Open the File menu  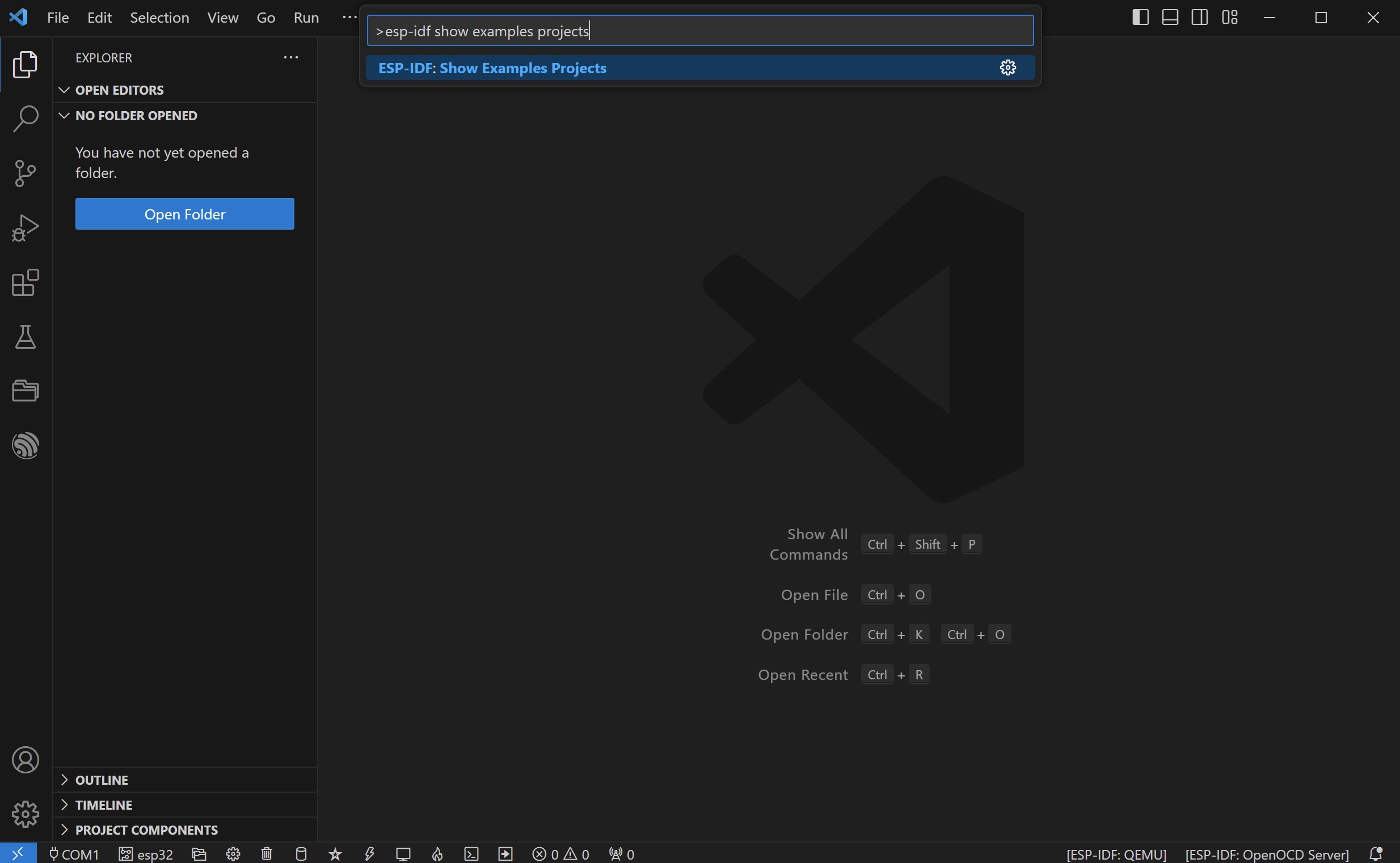58,18
